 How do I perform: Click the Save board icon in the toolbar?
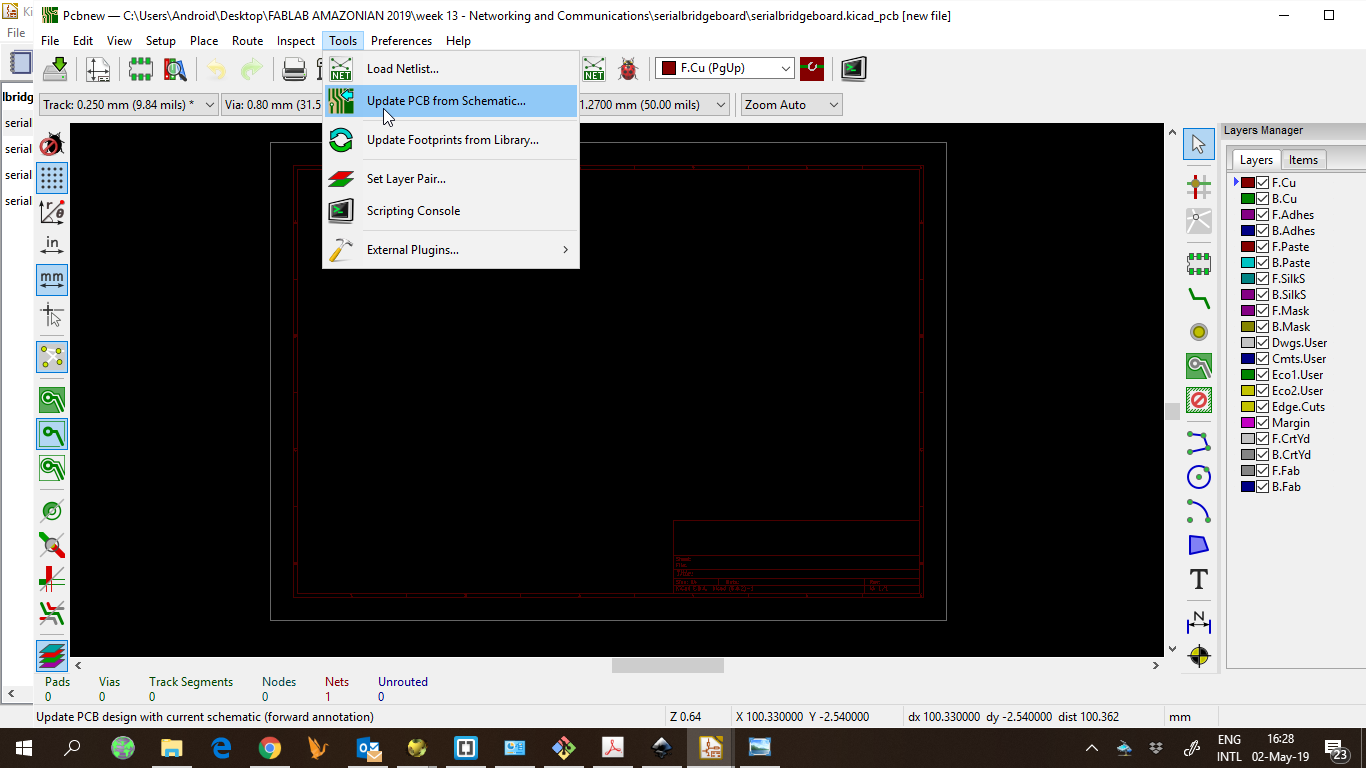(55, 69)
